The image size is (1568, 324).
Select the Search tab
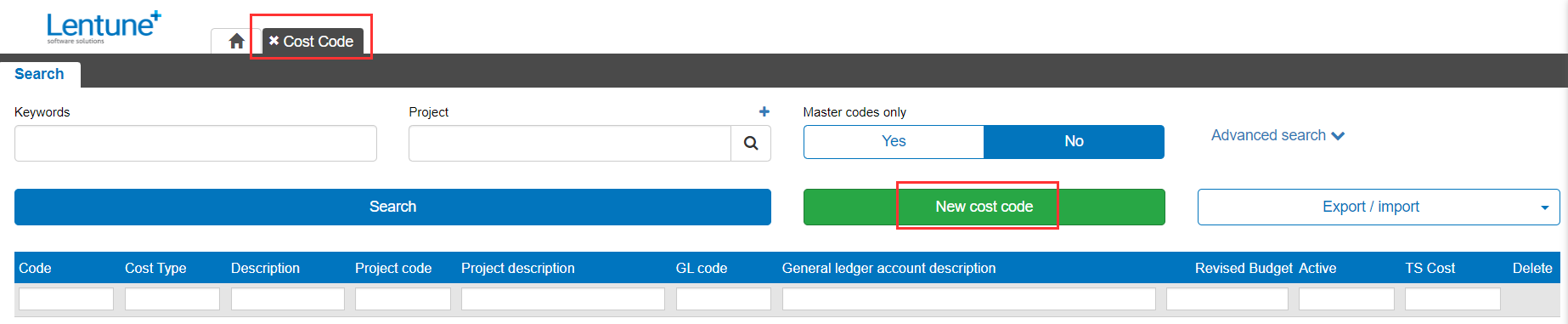(x=39, y=74)
